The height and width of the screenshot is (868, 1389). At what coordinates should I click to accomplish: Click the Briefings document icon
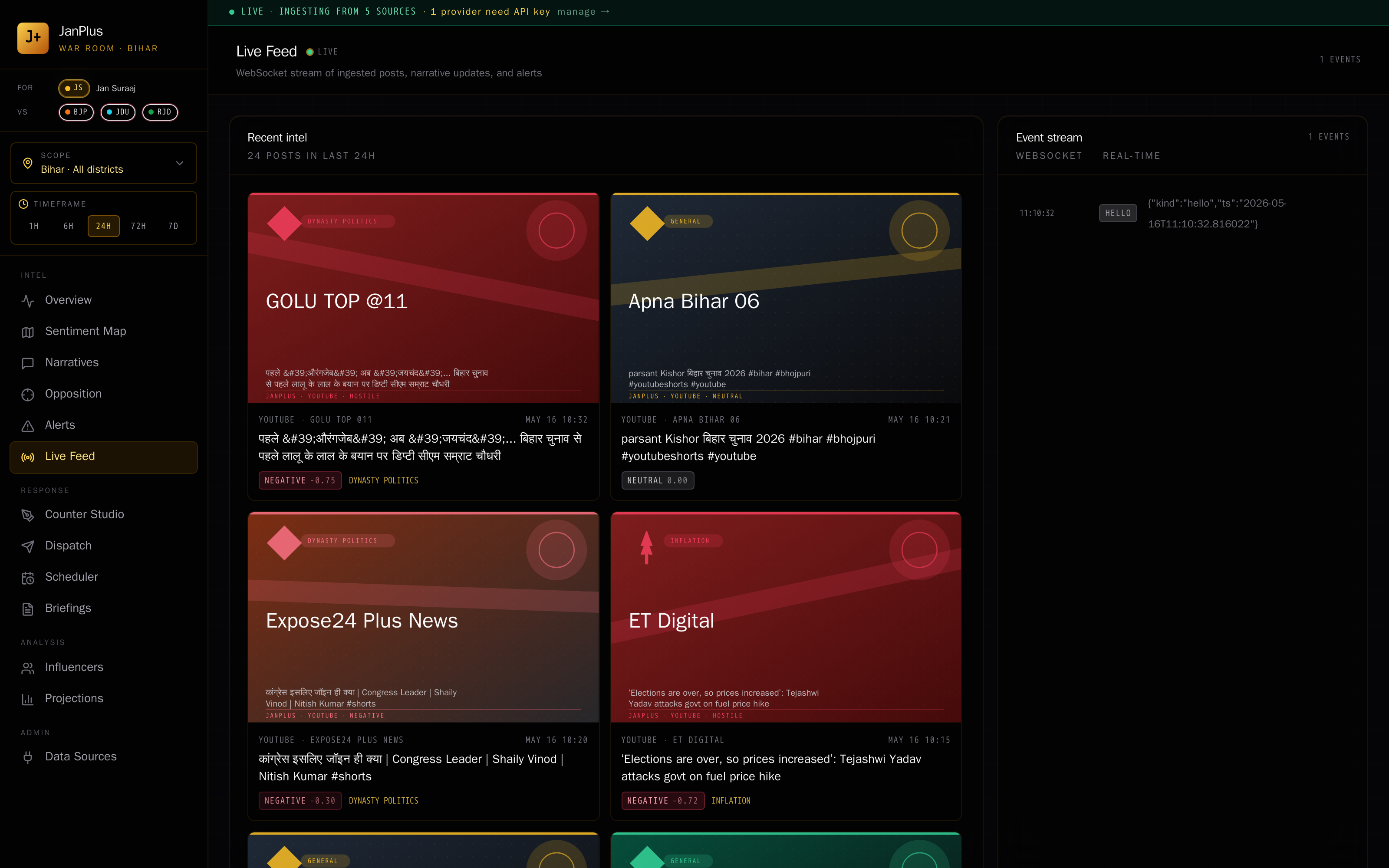[27, 608]
